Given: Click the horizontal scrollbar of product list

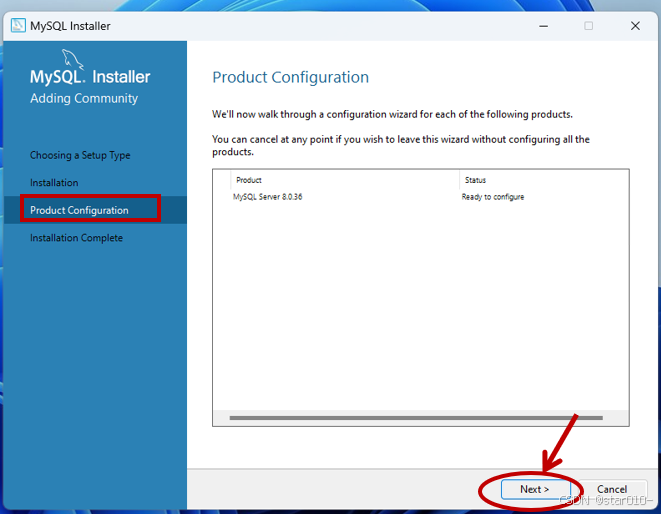Looking at the screenshot, I should (x=416, y=418).
